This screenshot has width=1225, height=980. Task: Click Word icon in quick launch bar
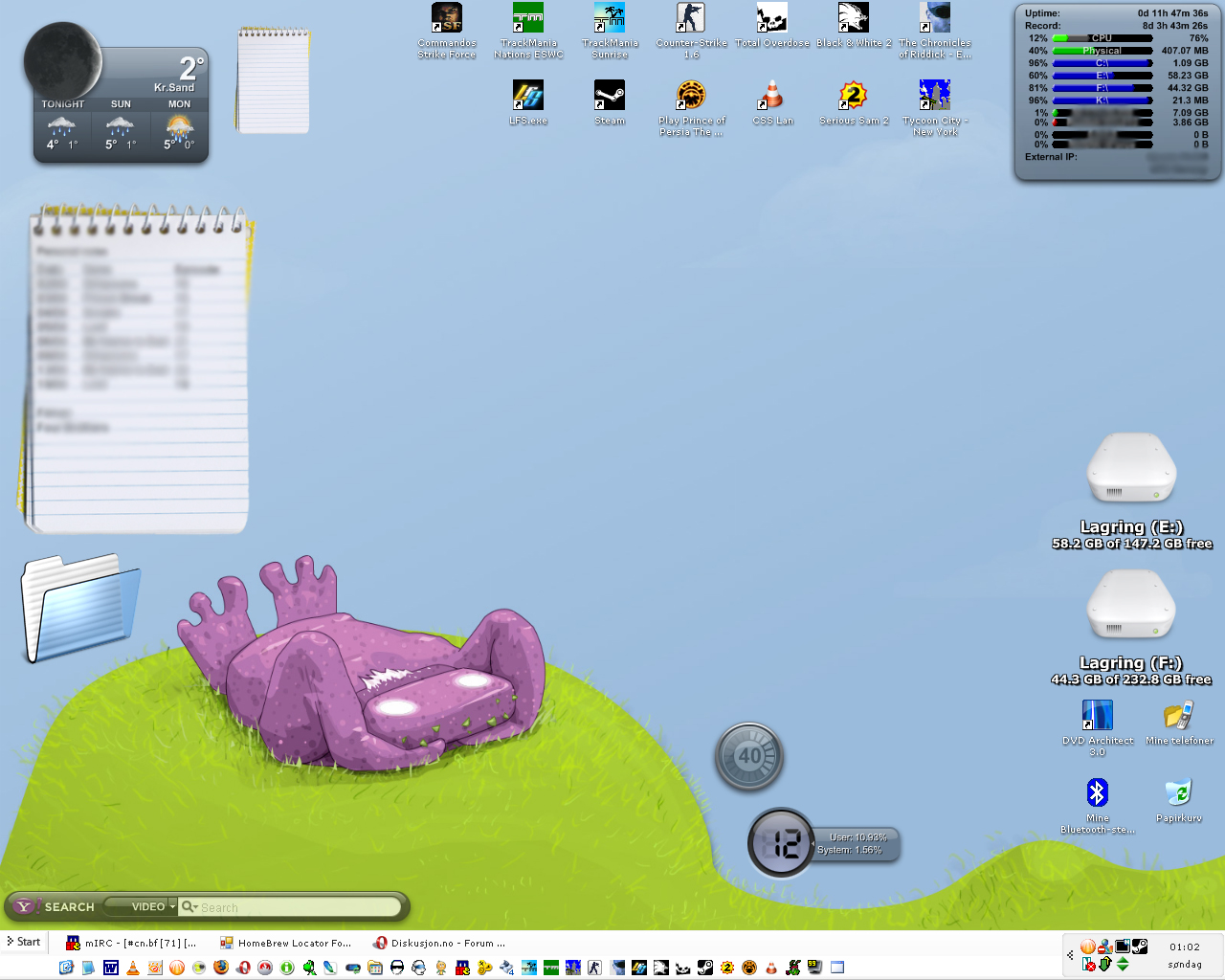pos(110,968)
